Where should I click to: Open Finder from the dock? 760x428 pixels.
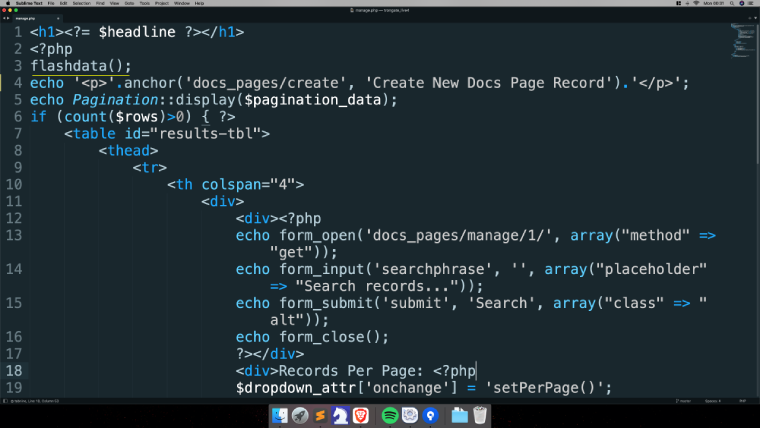(280, 415)
